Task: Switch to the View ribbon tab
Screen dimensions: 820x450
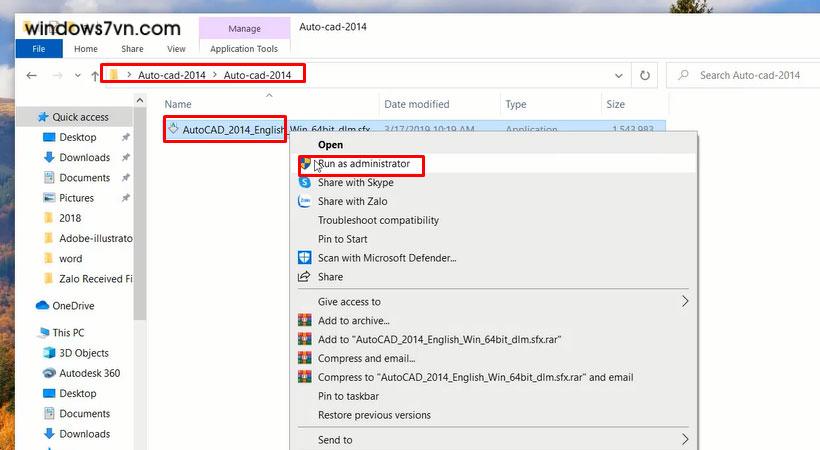Action: click(x=176, y=48)
